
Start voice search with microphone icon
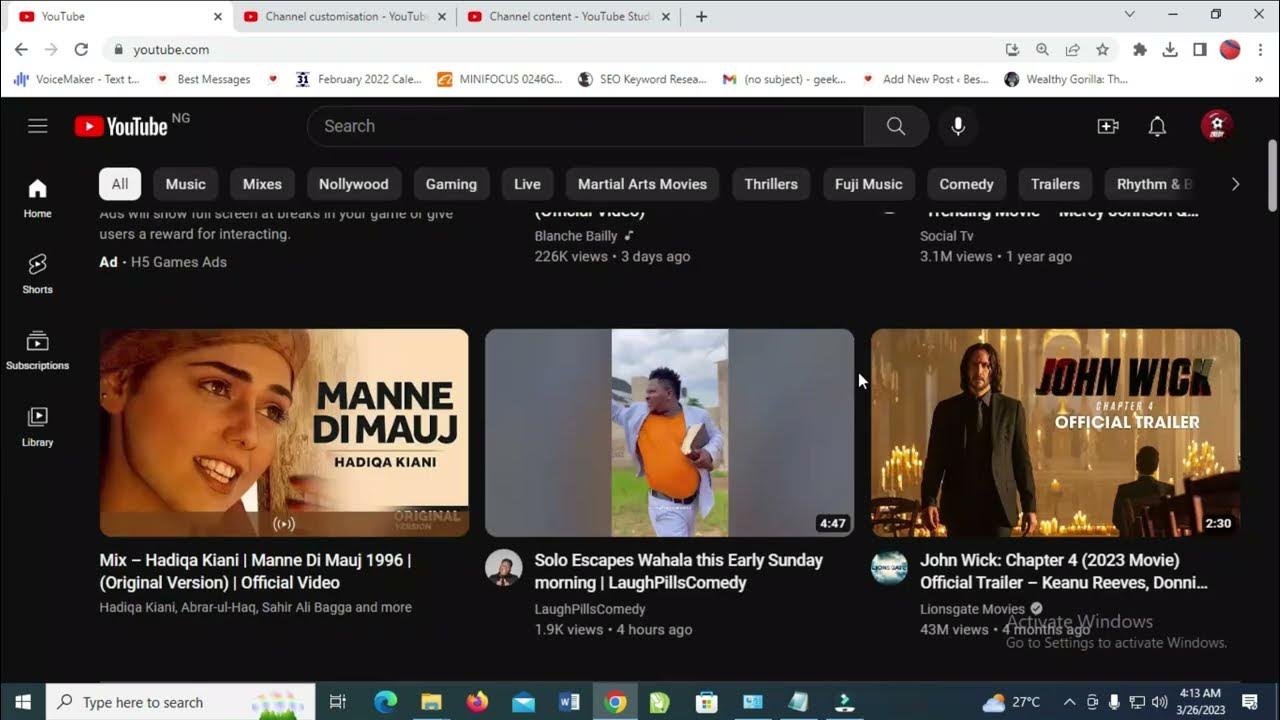(958, 126)
